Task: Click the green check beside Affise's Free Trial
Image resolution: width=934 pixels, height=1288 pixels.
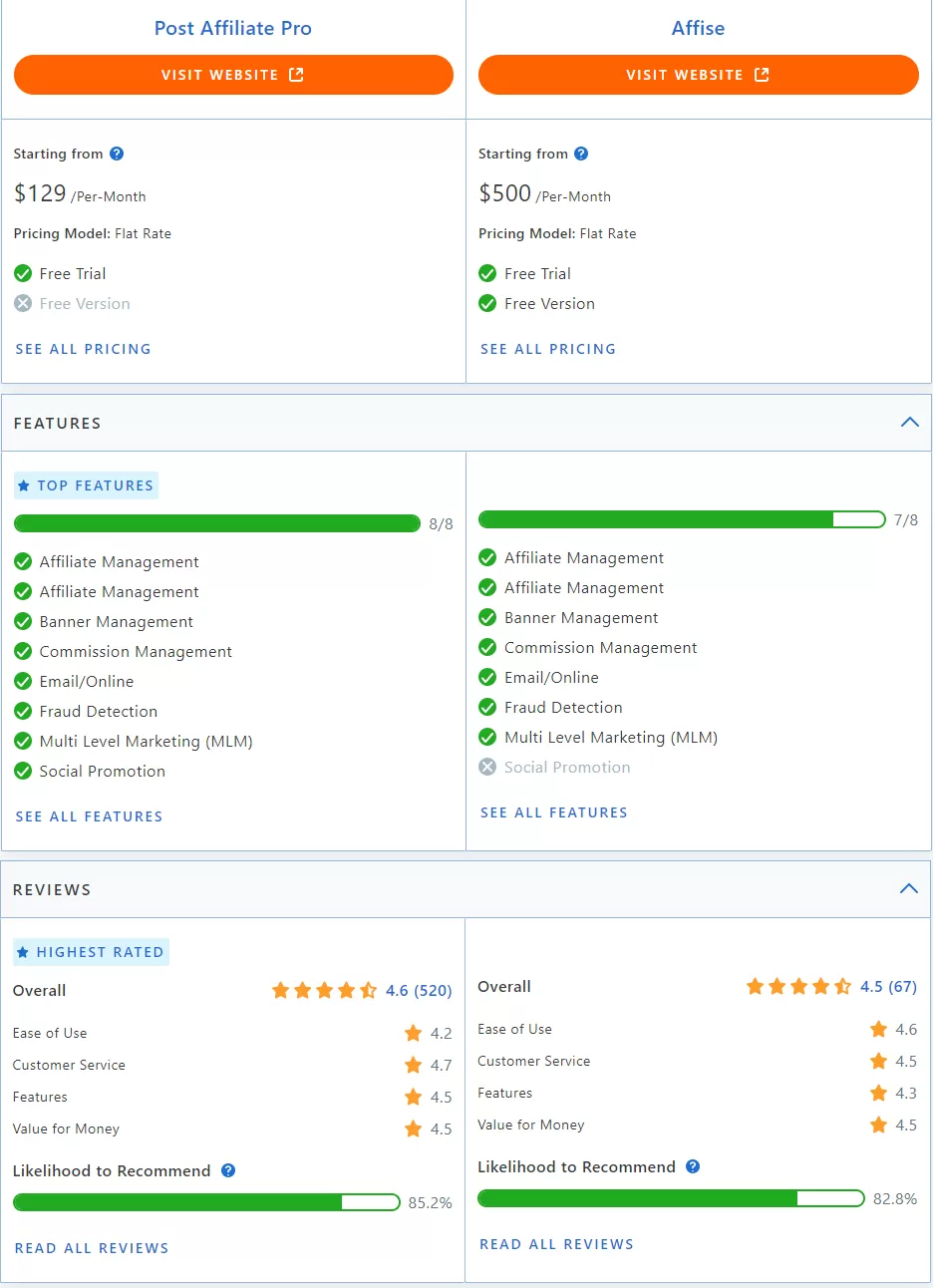Action: pos(487,273)
